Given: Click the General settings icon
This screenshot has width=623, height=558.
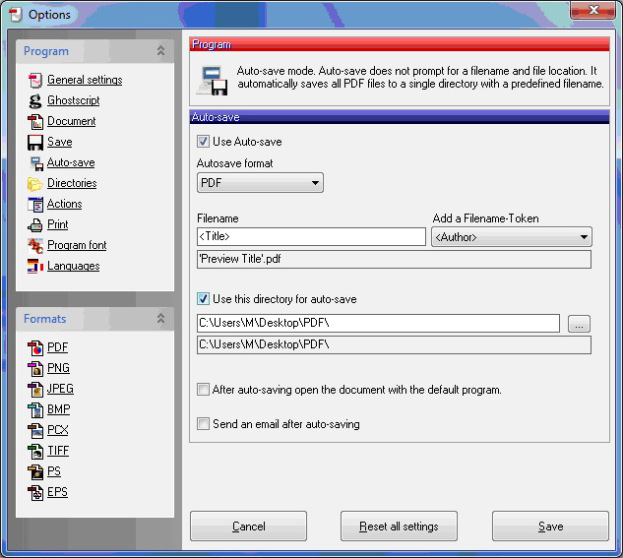Looking at the screenshot, I should (35, 80).
